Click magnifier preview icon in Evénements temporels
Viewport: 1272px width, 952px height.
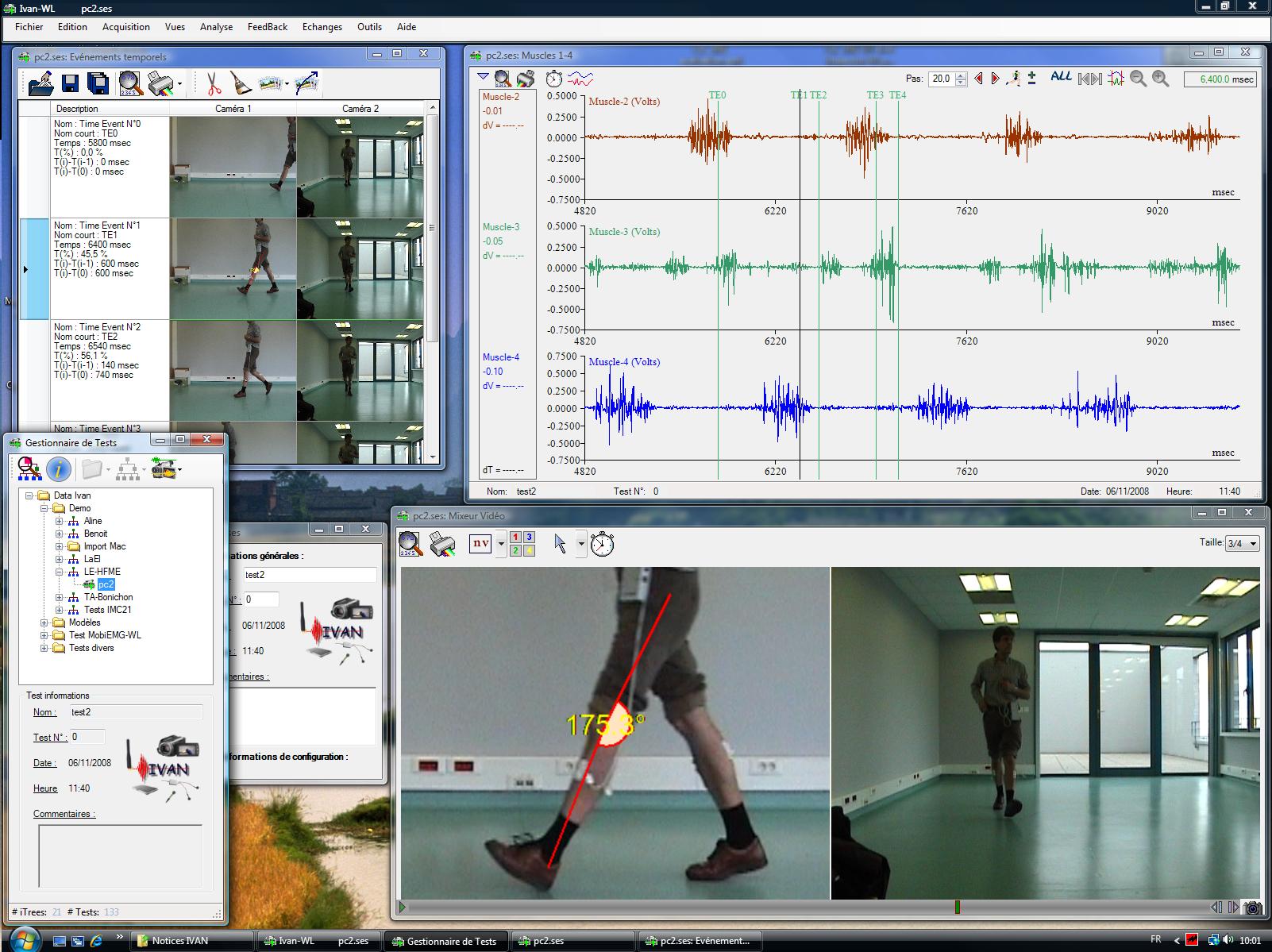(130, 83)
